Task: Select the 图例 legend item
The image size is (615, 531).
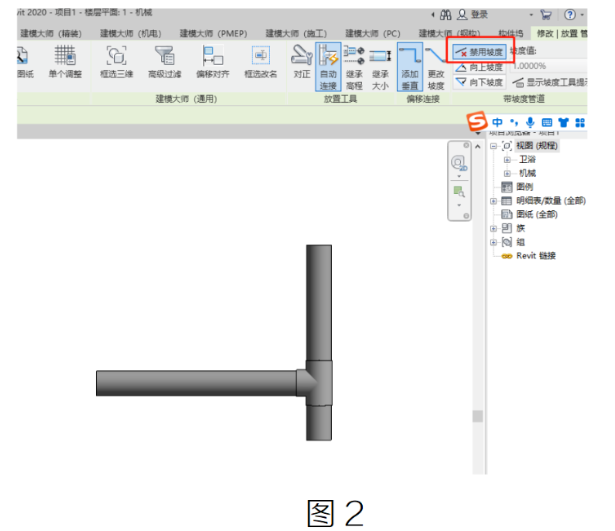Action: pos(524,187)
